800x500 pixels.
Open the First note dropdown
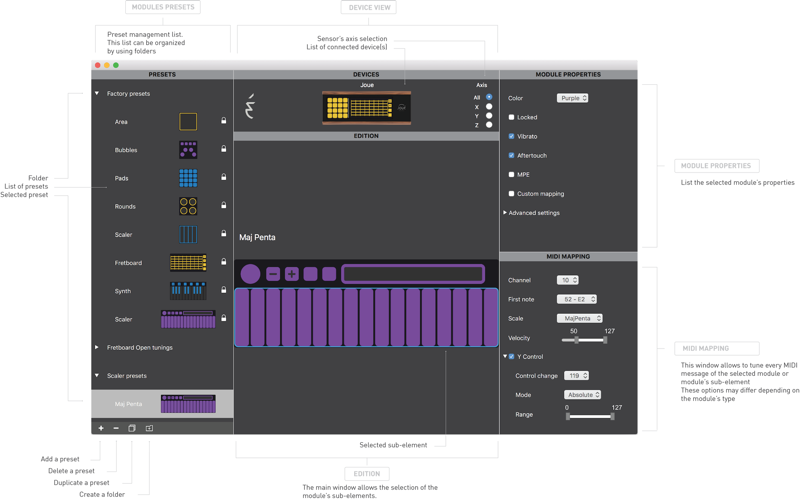point(577,299)
